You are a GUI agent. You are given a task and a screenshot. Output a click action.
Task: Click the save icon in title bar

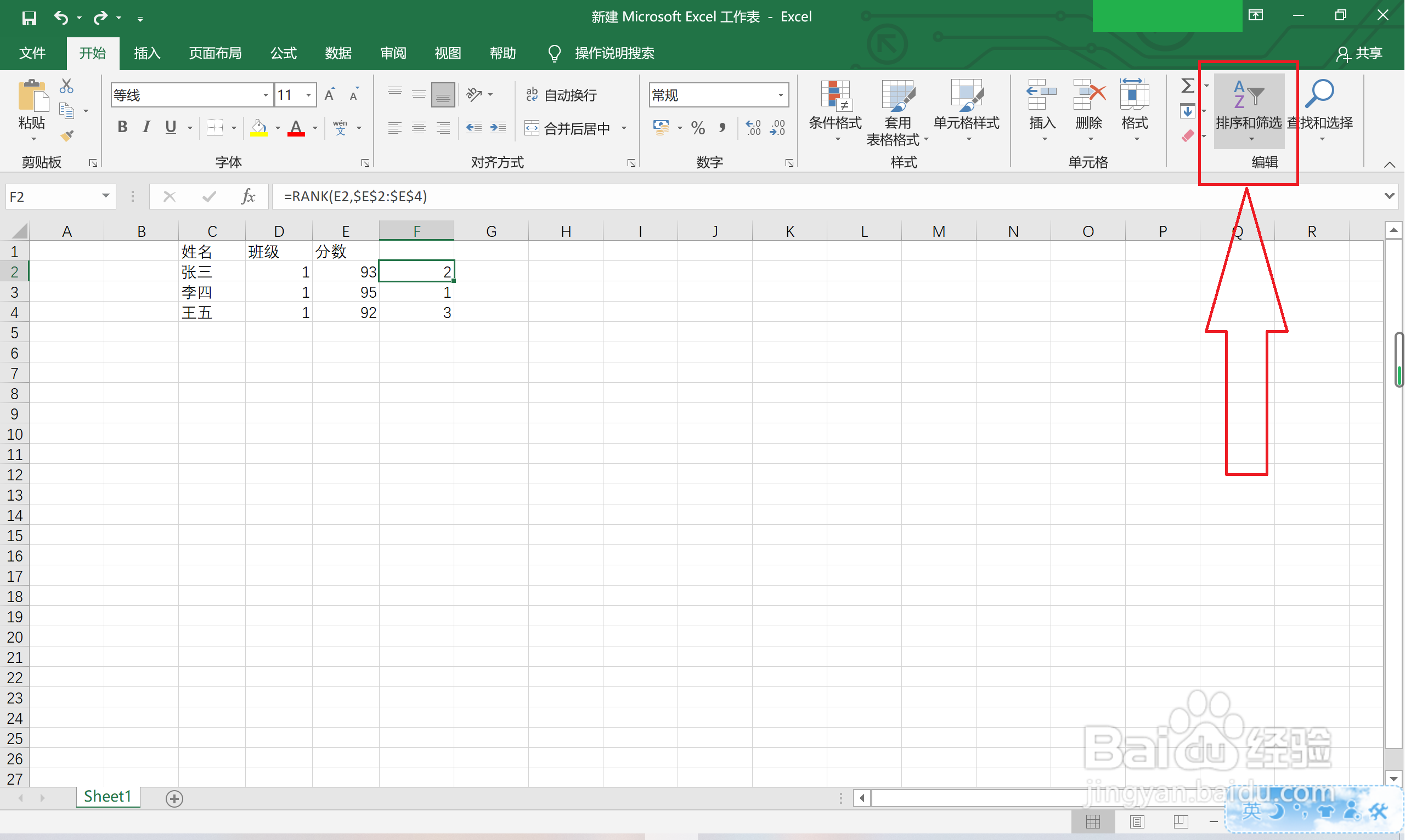pyautogui.click(x=29, y=18)
